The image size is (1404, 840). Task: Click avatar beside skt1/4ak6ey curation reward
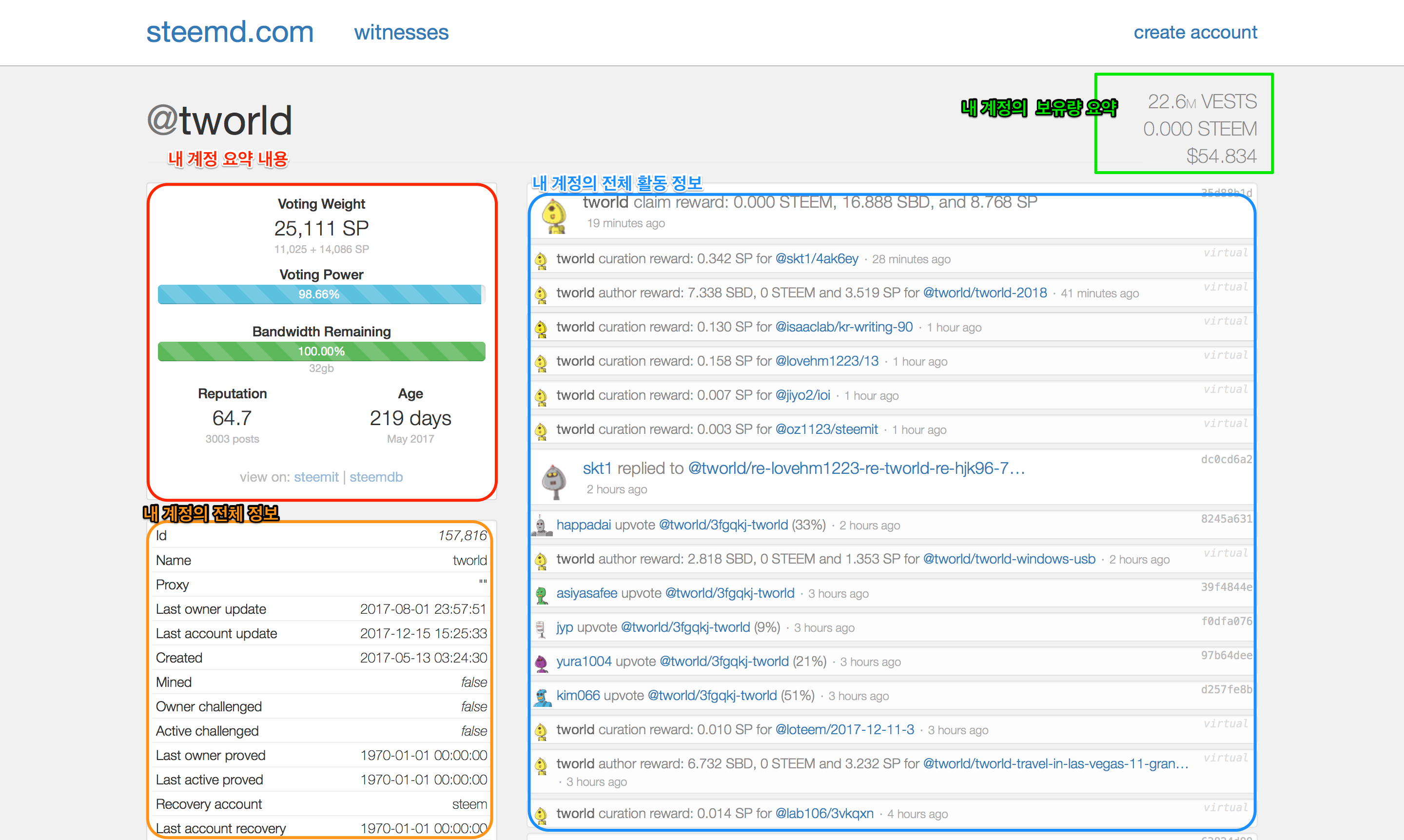tap(541, 260)
